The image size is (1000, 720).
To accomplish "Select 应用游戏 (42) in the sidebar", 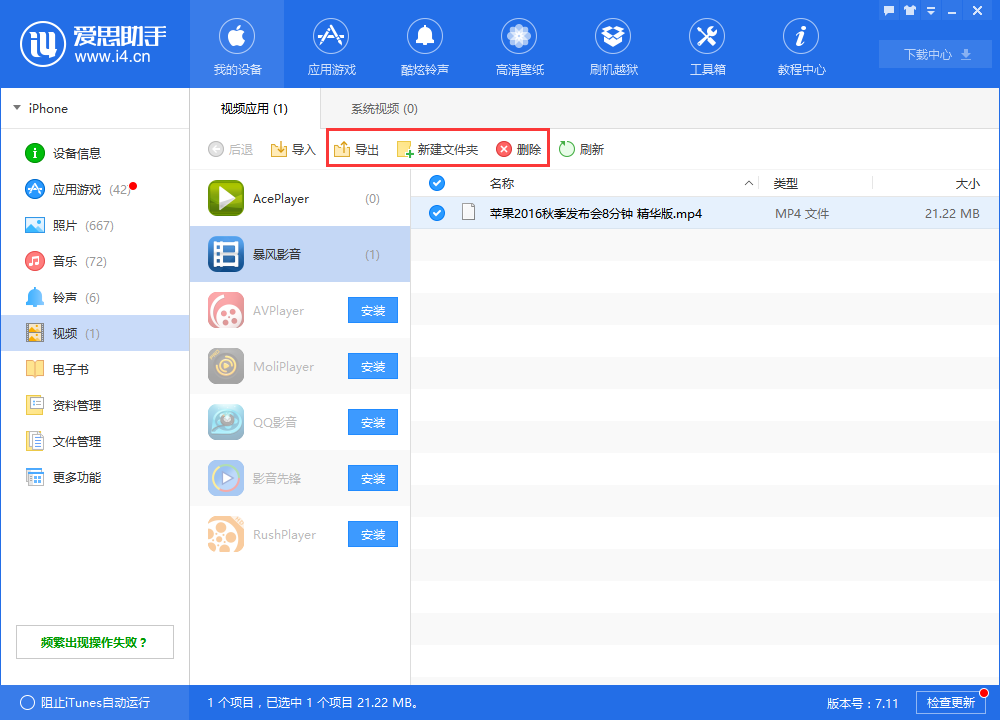I will [x=96, y=189].
